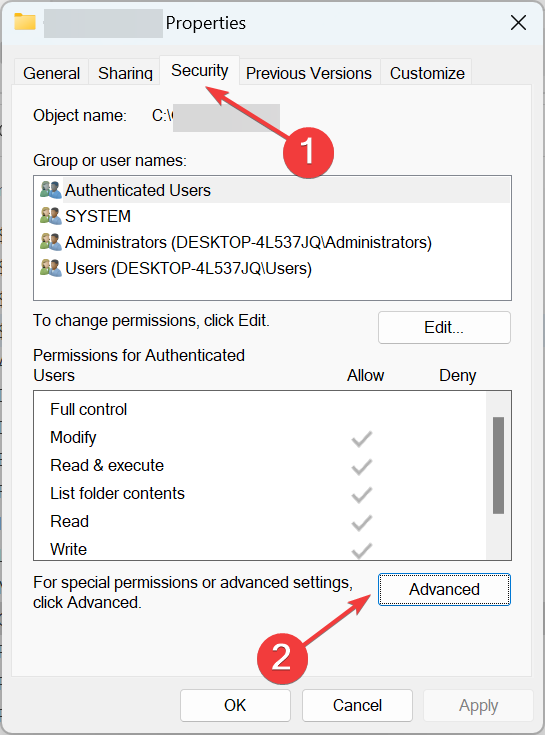Screen dimensions: 545x735
Task: Open Advanced security settings
Action: coord(444,589)
